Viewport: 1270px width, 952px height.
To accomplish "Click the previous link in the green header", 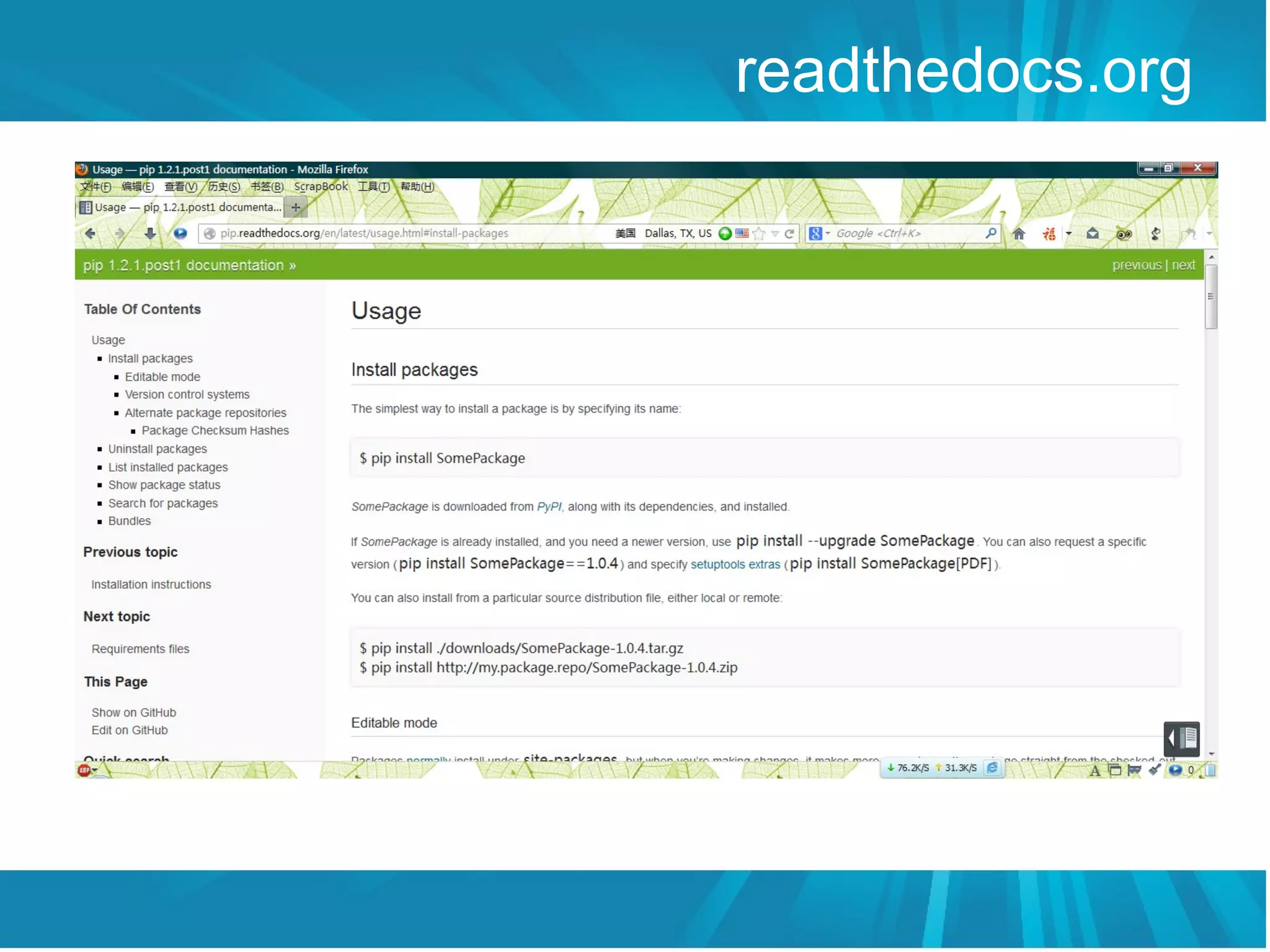I will click(x=1137, y=265).
